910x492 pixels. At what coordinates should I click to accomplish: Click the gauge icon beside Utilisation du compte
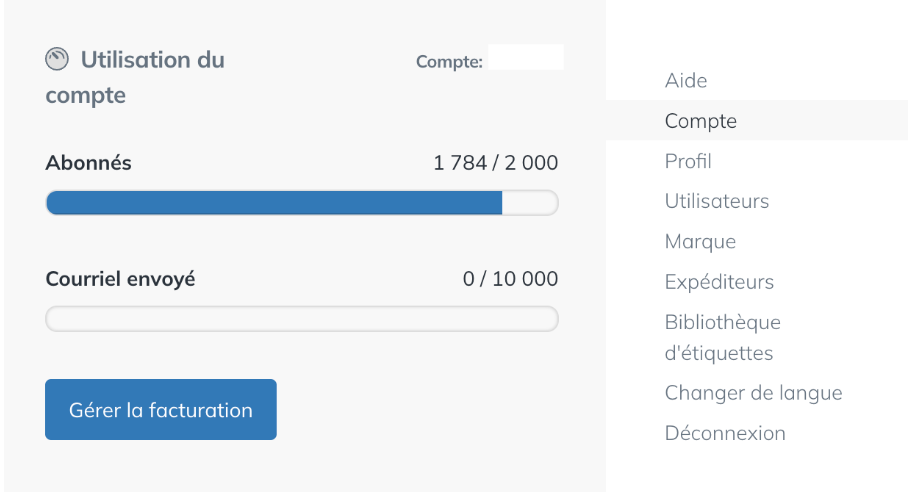tap(57, 59)
